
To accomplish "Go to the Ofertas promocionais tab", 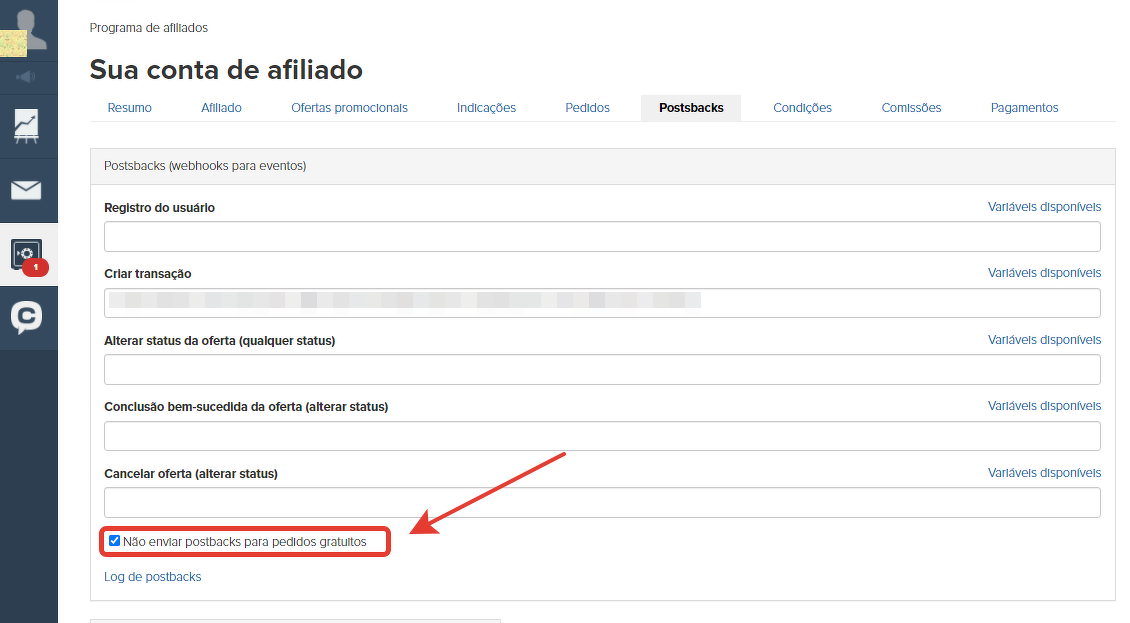I will (349, 108).
